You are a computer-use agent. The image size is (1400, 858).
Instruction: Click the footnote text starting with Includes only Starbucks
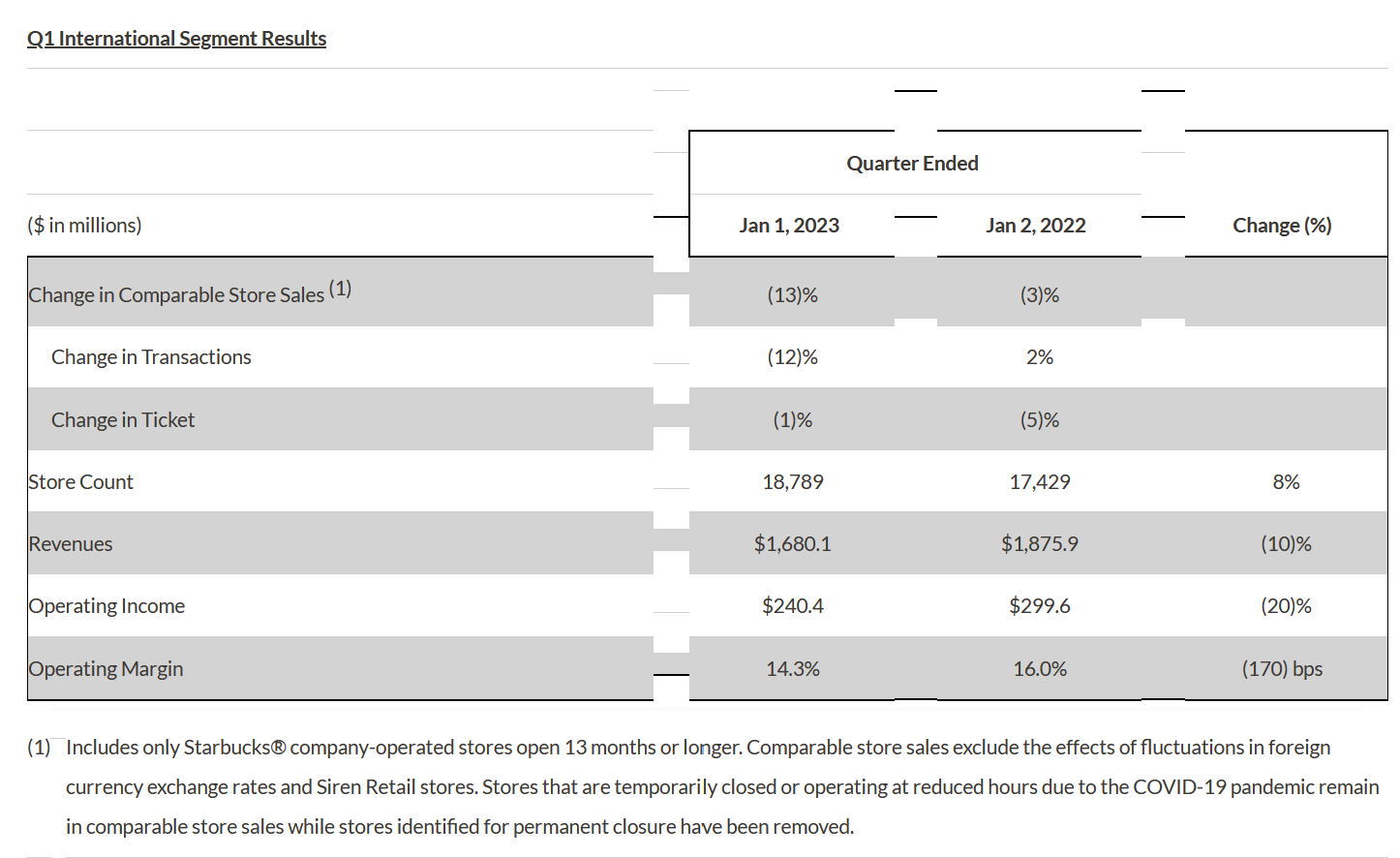pos(722,787)
